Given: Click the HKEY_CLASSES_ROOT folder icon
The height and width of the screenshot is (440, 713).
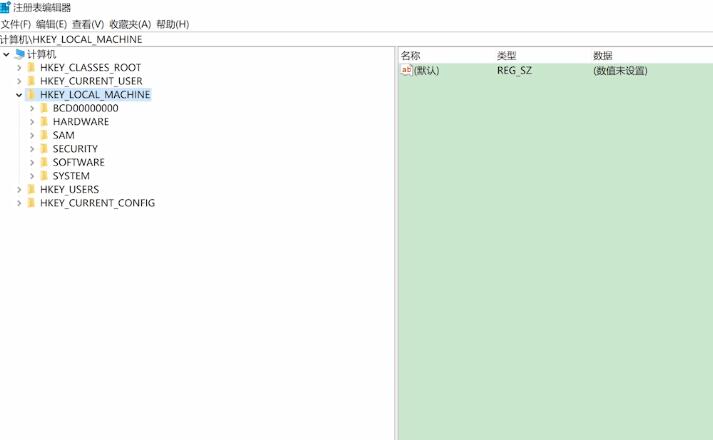Looking at the screenshot, I should pyautogui.click(x=31, y=68).
